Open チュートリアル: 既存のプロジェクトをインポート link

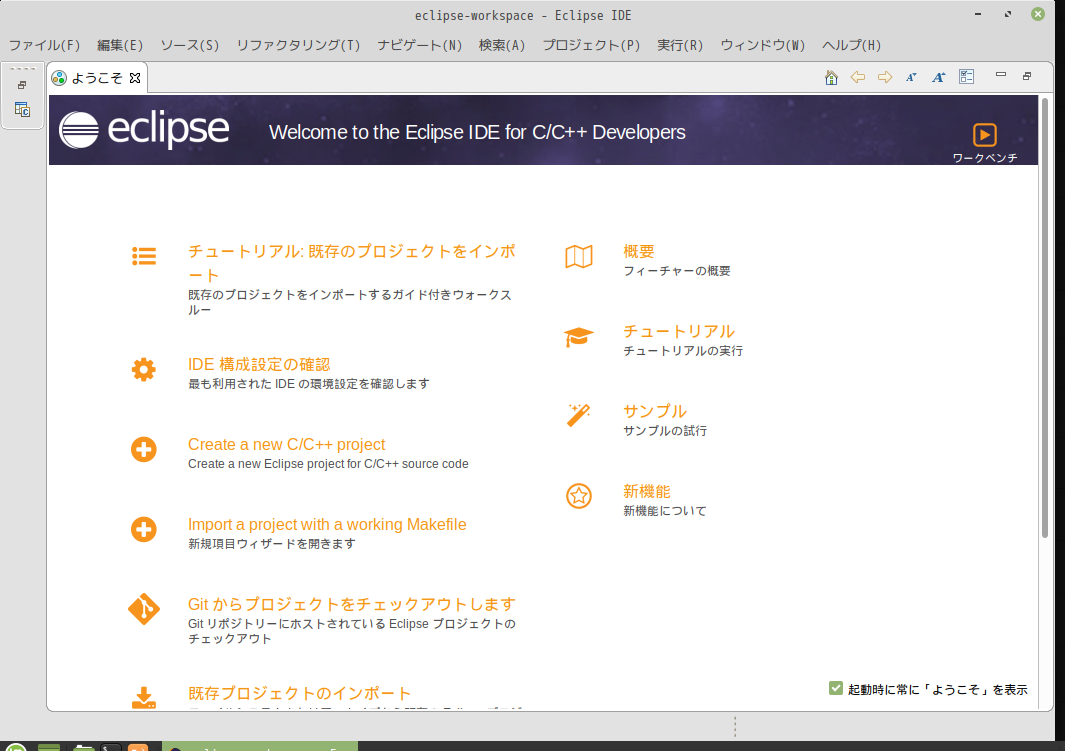pyautogui.click(x=352, y=263)
